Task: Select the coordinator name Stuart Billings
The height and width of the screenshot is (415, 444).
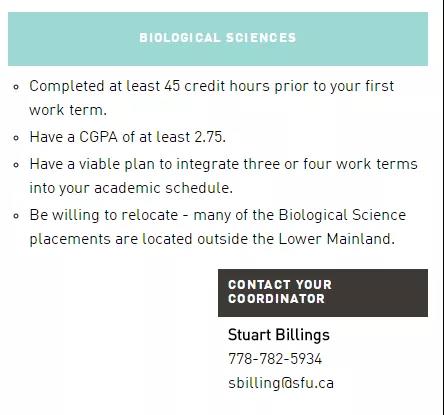Action: click(x=279, y=335)
